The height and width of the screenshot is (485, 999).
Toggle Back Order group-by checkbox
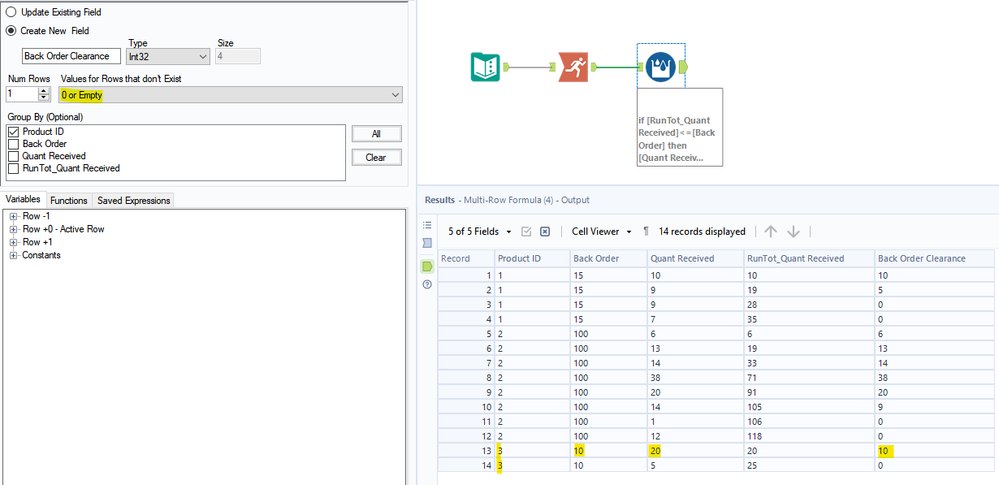click(x=14, y=143)
